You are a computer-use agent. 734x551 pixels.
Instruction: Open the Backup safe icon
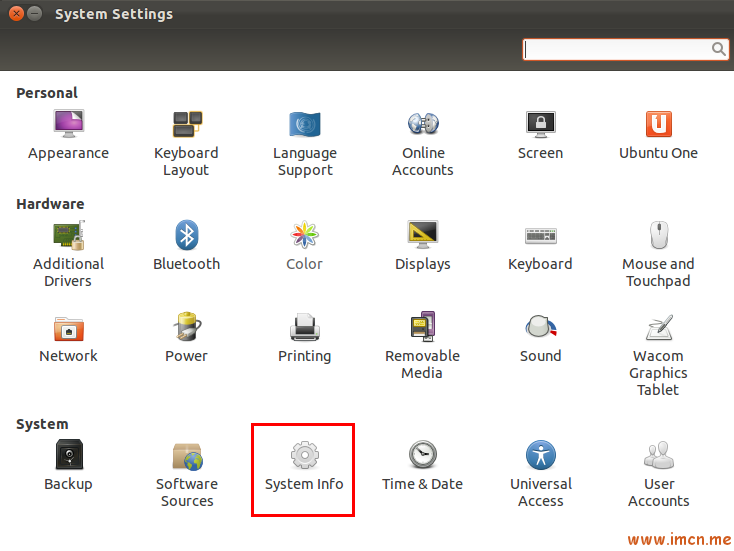click(69, 454)
